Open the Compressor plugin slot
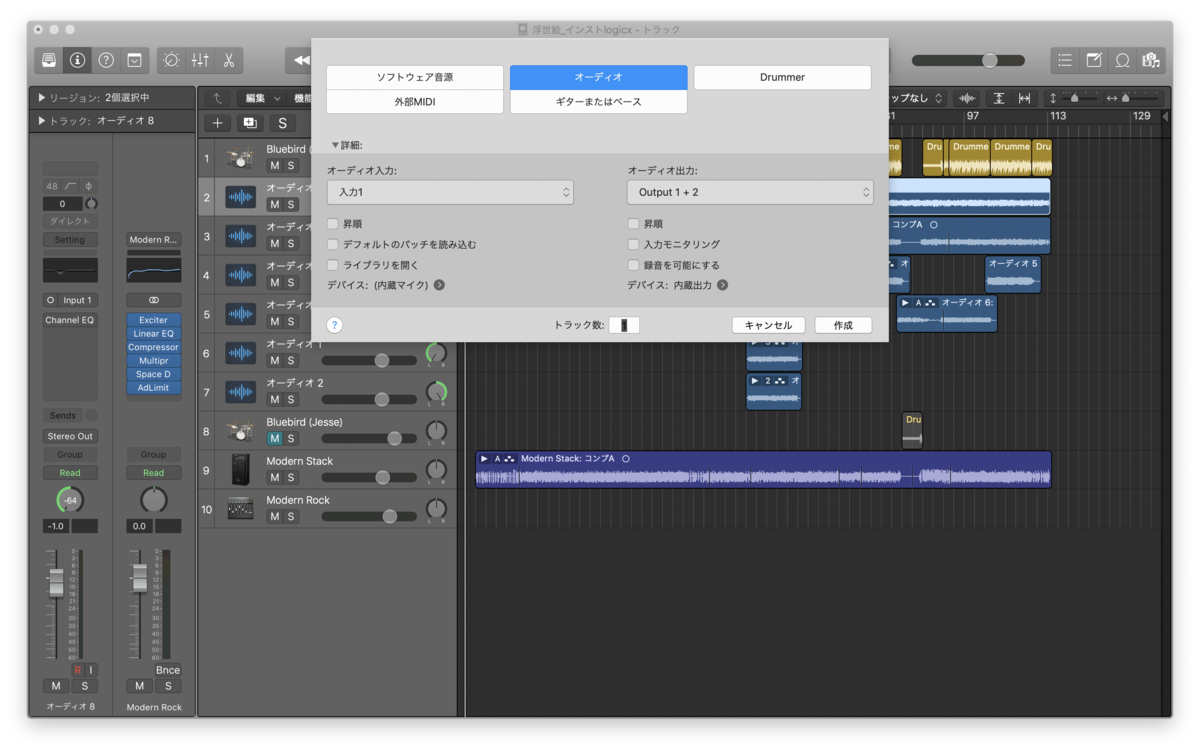 [153, 347]
